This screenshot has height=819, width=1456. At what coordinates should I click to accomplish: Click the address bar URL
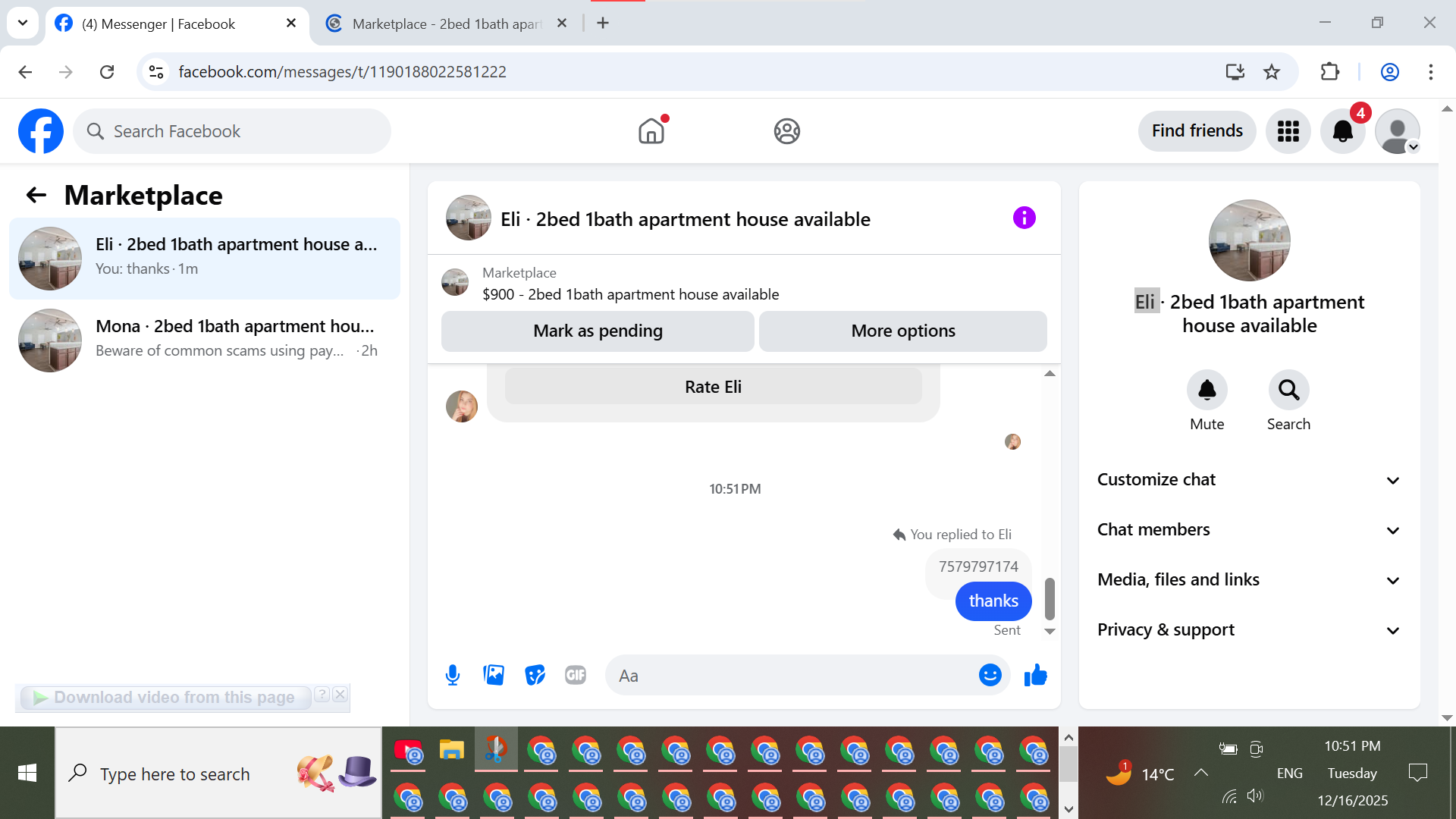point(342,72)
